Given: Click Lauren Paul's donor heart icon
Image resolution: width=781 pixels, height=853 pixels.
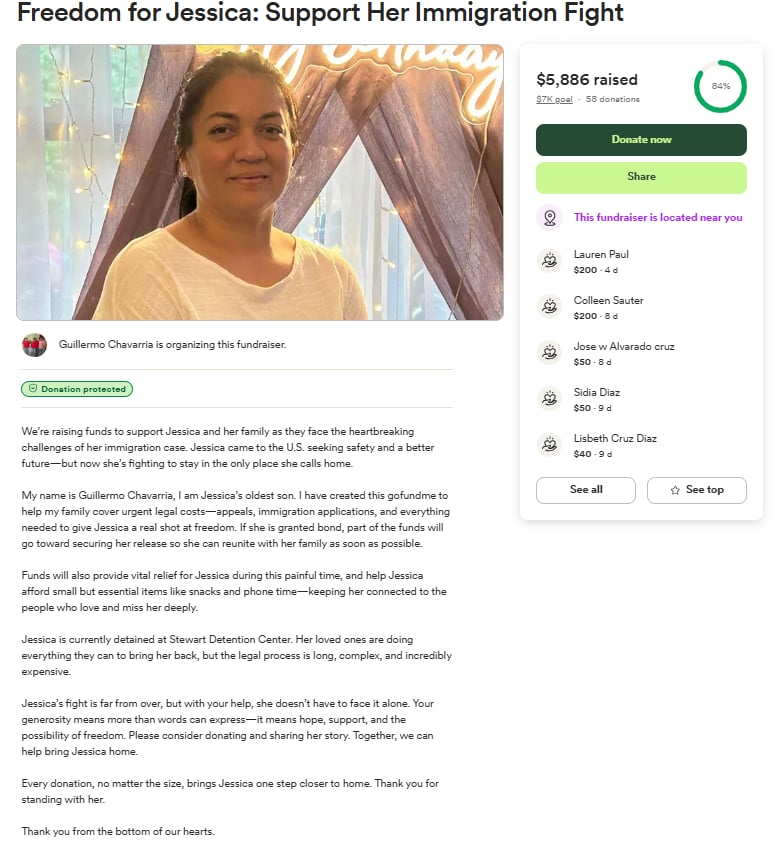Looking at the screenshot, I should tap(549, 261).
